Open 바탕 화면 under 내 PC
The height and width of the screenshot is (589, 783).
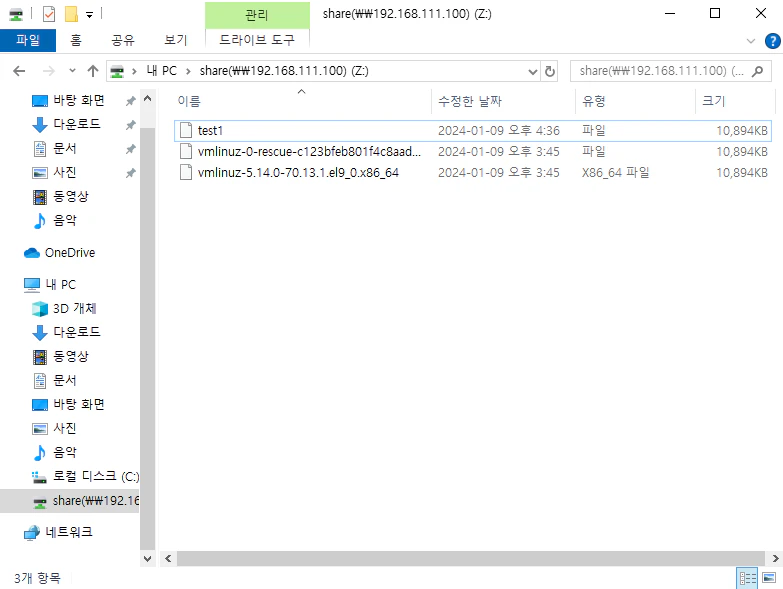point(68,404)
